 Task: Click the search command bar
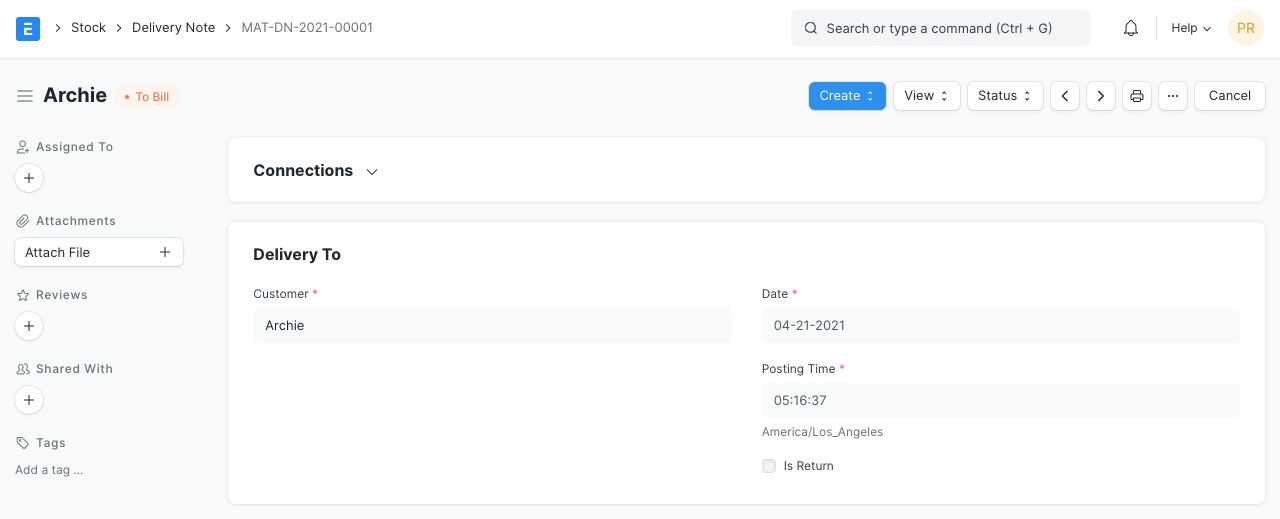point(940,28)
